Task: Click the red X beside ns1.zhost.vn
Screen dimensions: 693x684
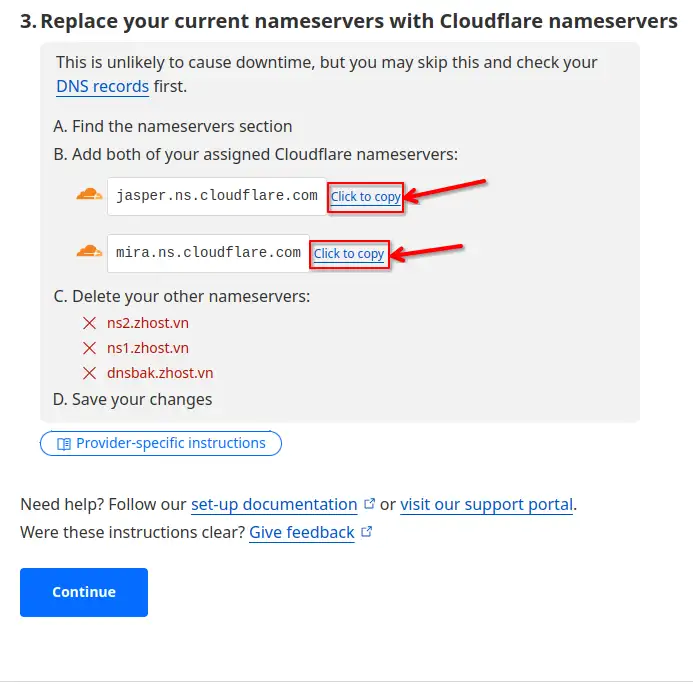Action: coord(90,348)
